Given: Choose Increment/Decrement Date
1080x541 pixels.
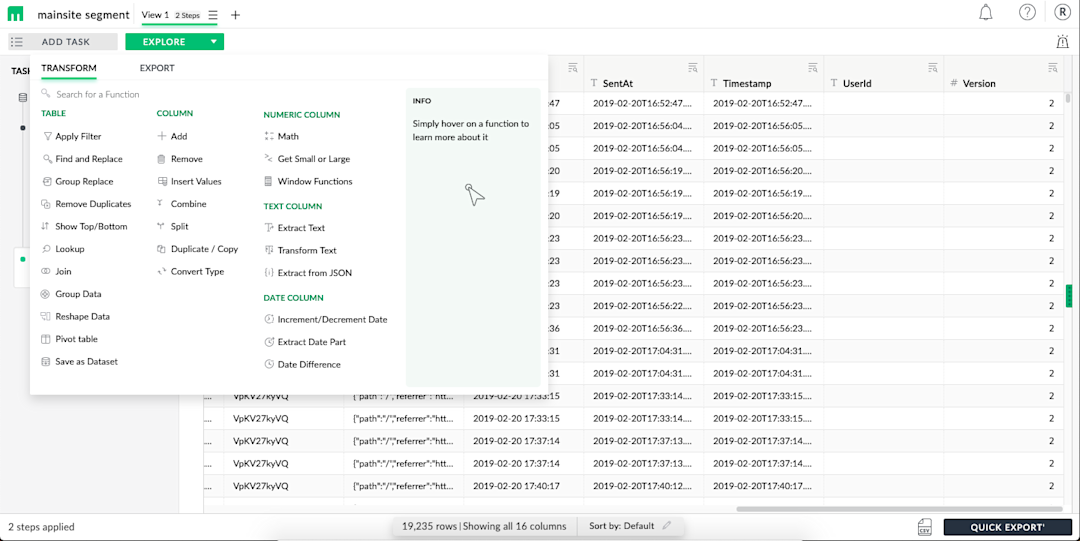Looking at the screenshot, I should pos(326,320).
